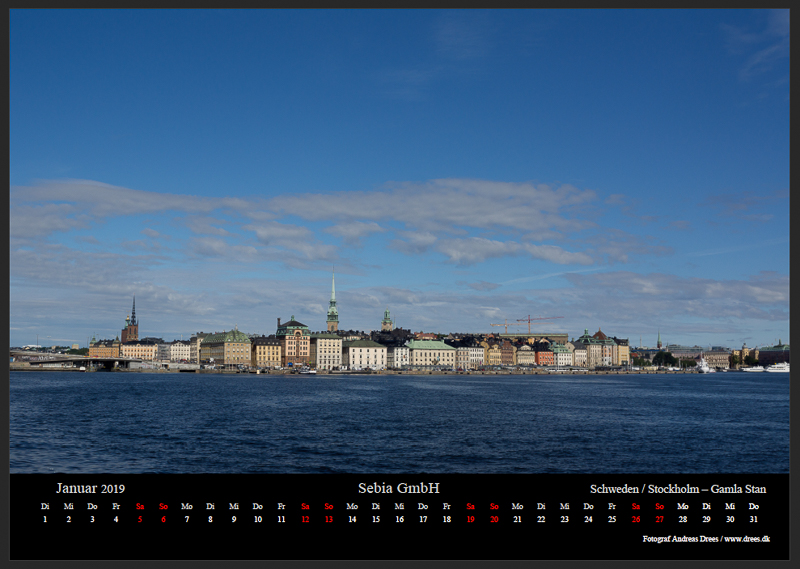
Task: Click the 'Fr' weekday label above date 18
Action: 446,506
